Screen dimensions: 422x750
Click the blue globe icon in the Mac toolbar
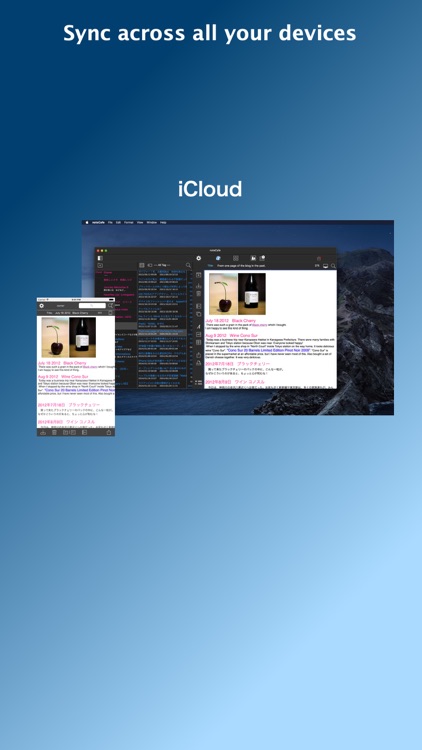click(x=219, y=258)
